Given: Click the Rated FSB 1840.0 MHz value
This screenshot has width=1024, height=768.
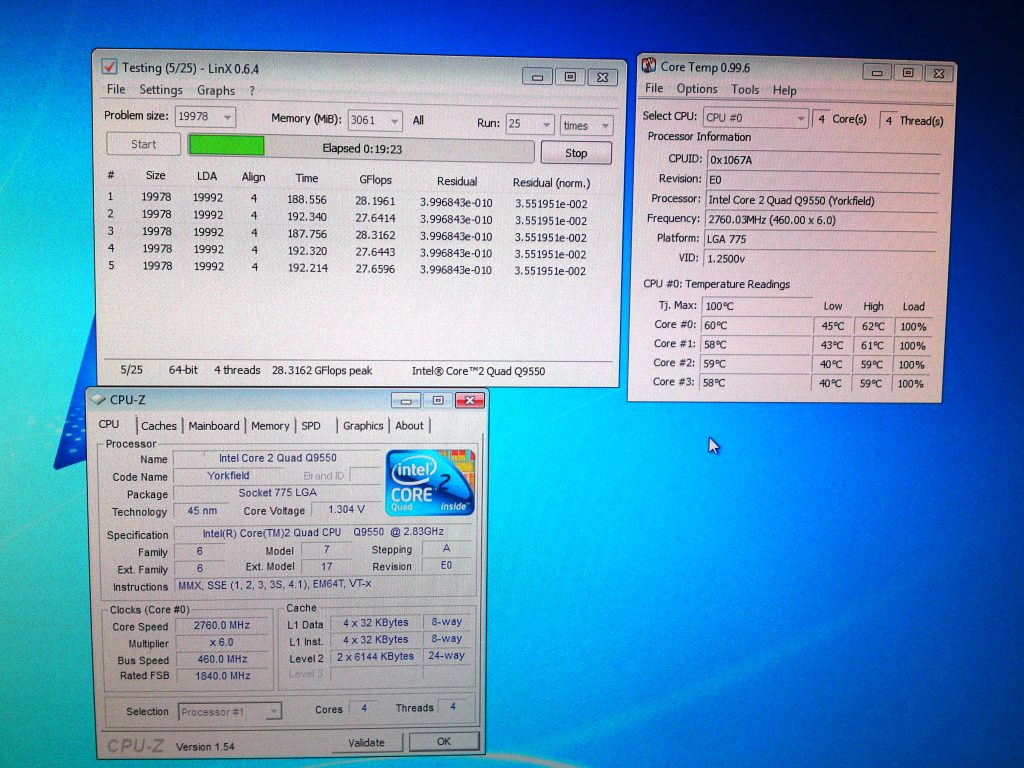Looking at the screenshot, I should tap(222, 676).
